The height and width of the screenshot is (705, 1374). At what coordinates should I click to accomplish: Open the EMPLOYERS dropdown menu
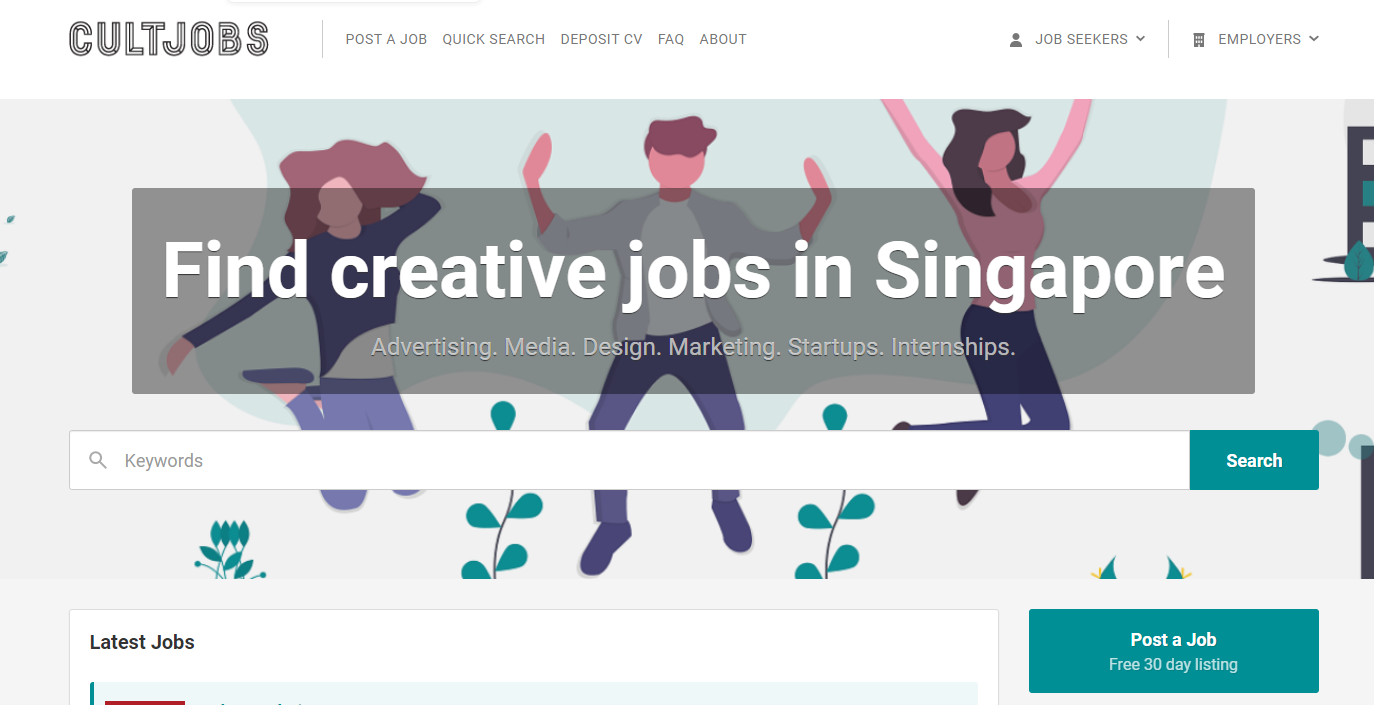[x=1256, y=39]
